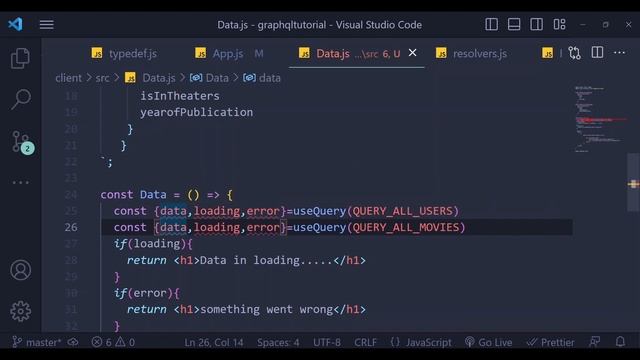Image resolution: width=640 pixels, height=360 pixels.
Task: Click the Data.js breadcrumb segment
Action: [x=158, y=78]
